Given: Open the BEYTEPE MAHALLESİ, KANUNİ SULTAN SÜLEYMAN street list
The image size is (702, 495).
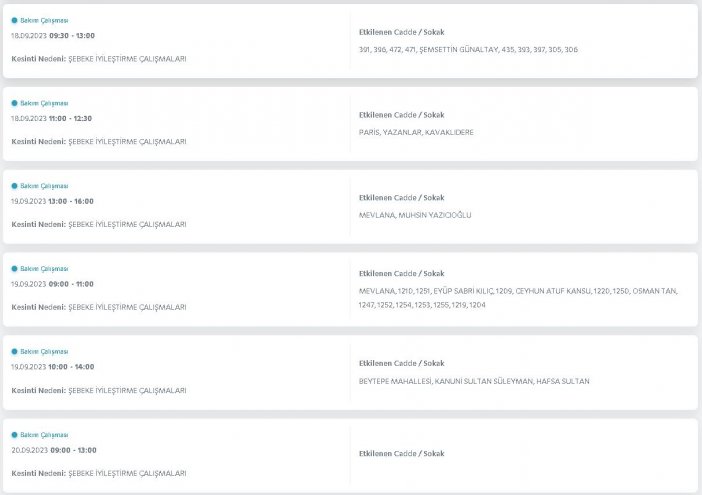Looking at the screenshot, I should click(474, 381).
